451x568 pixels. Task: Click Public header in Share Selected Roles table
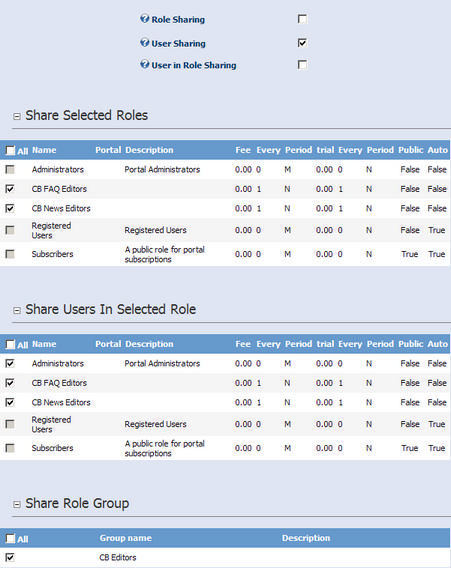[410, 150]
